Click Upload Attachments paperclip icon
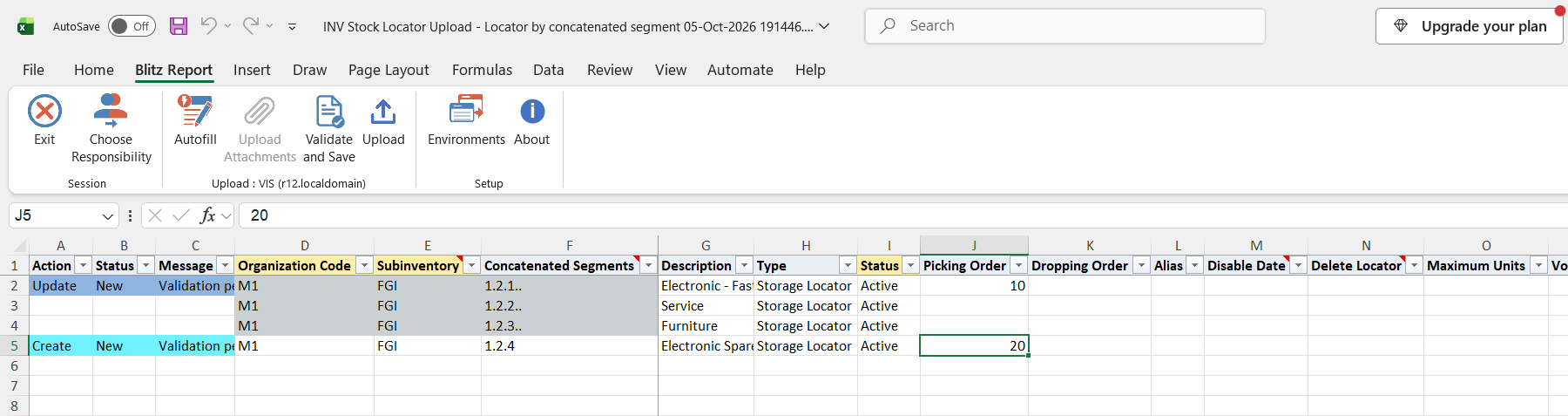The width and height of the screenshot is (1568, 416). coord(260,112)
